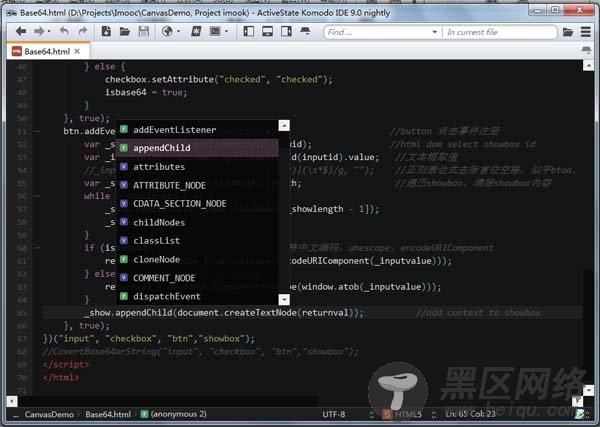Viewport: 600px width, 427px height.
Task: Toggle the left side pane
Action: click(249, 31)
